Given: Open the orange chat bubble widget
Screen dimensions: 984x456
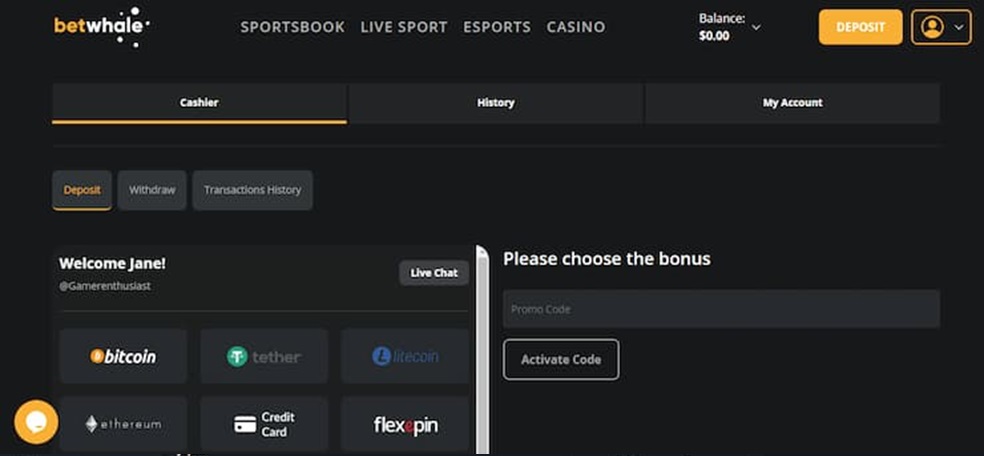Looking at the screenshot, I should 35,421.
